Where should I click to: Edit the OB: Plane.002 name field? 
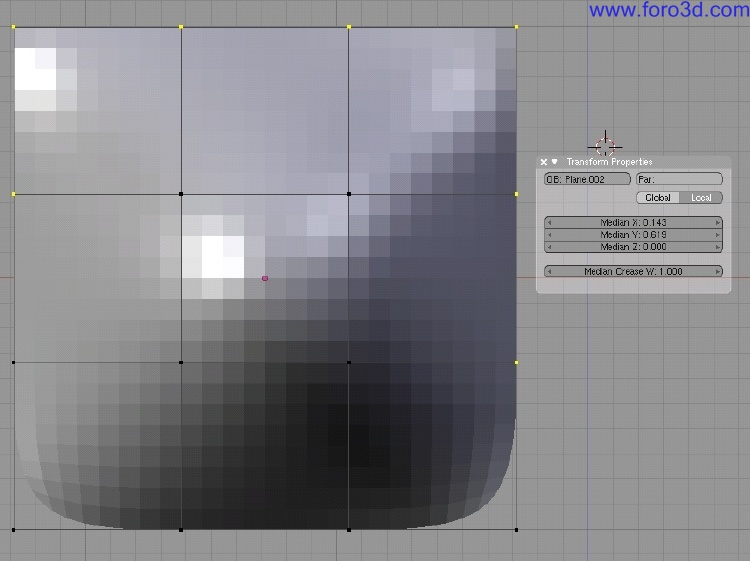pyautogui.click(x=587, y=179)
